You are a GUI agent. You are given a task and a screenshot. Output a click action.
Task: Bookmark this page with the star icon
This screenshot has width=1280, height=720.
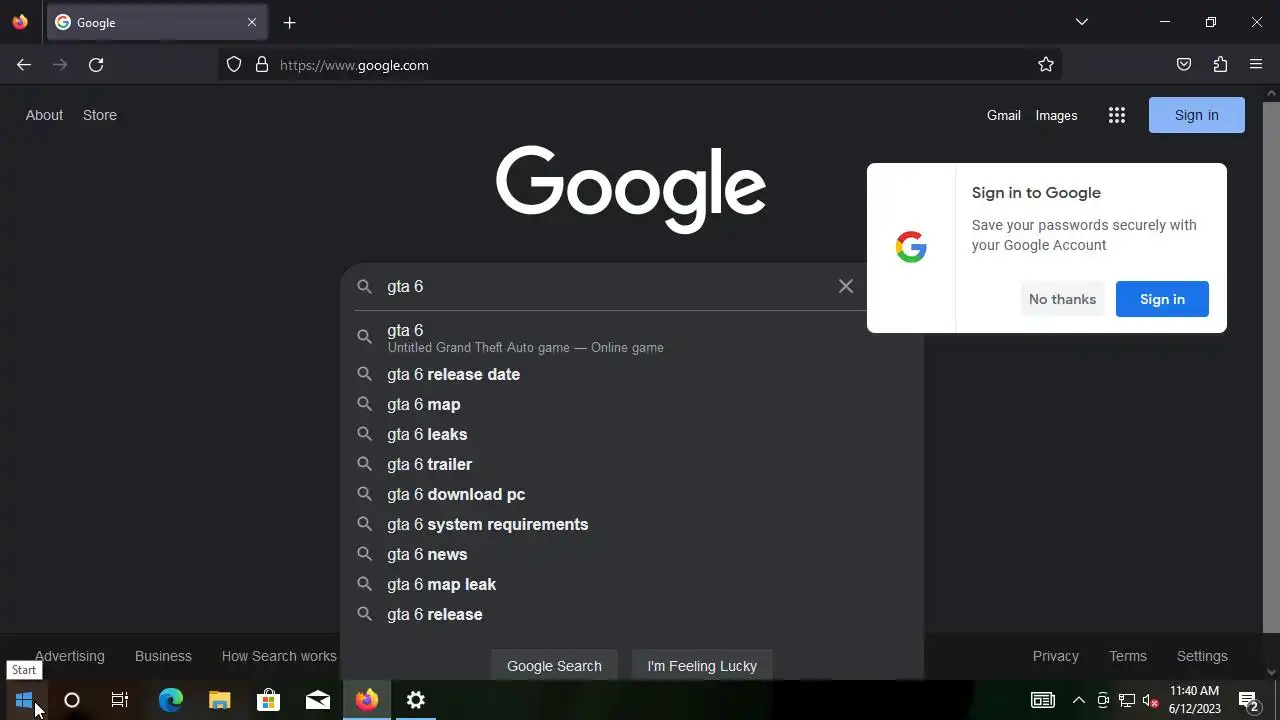pos(1046,65)
